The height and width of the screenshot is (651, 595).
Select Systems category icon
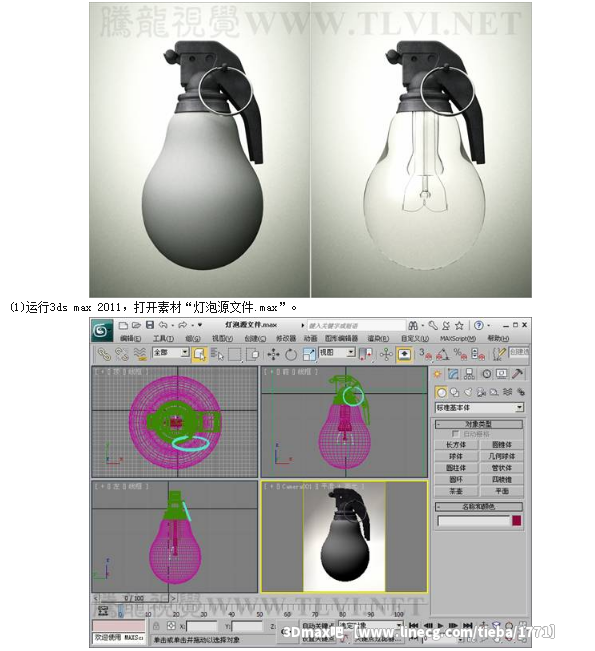pos(520,392)
